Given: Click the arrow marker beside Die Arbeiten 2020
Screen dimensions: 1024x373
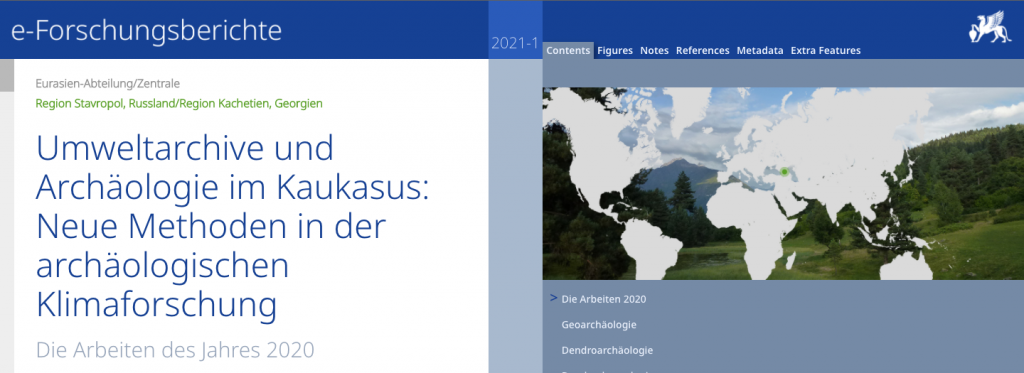Looking at the screenshot, I should [554, 298].
